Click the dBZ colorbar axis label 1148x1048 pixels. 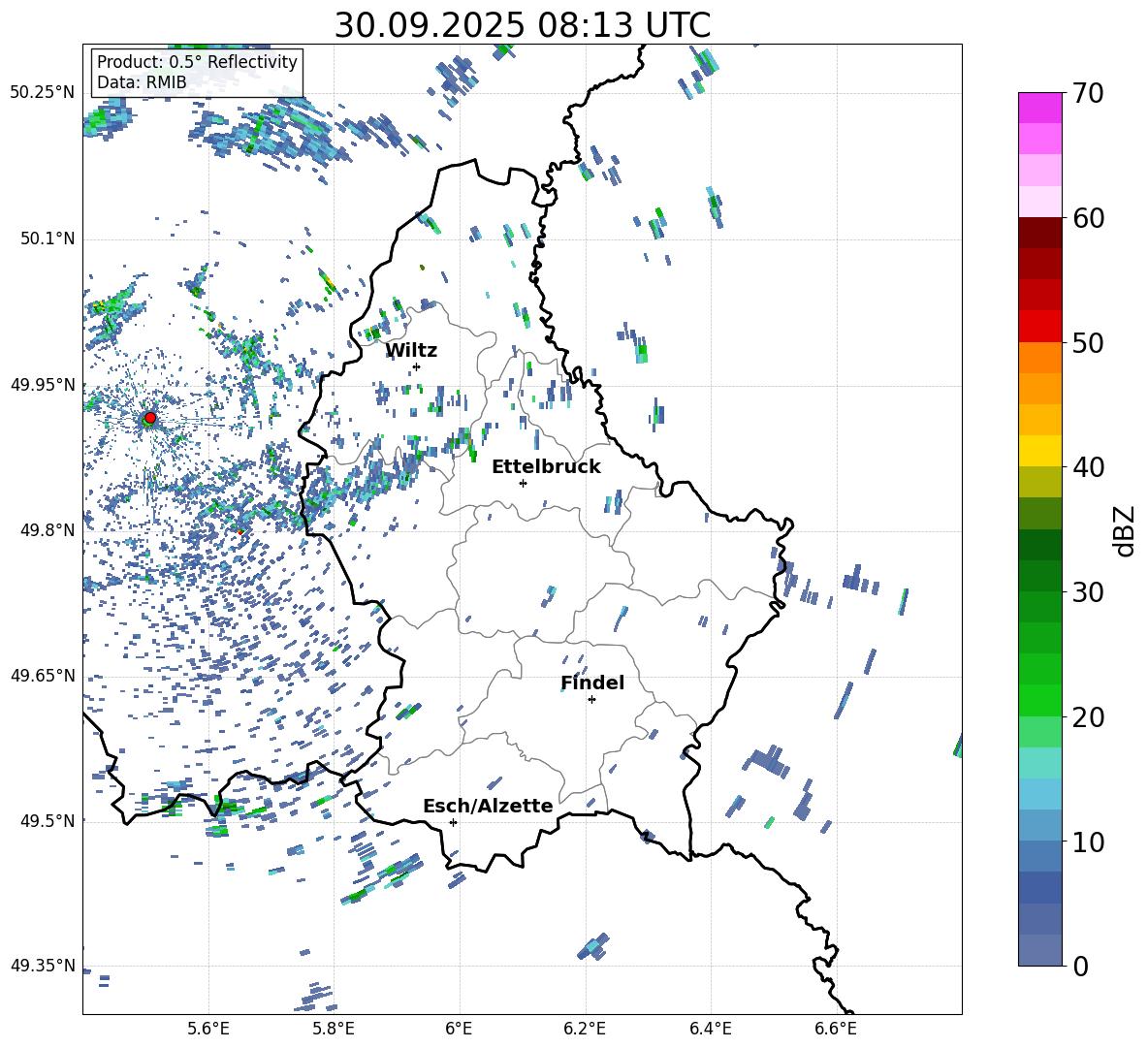pos(1125,530)
